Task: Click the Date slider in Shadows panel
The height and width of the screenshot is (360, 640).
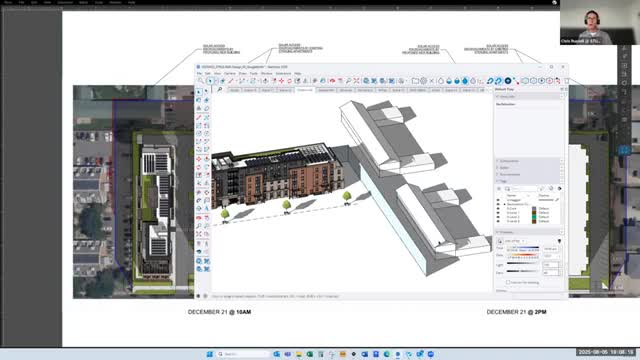Action: (x=523, y=254)
